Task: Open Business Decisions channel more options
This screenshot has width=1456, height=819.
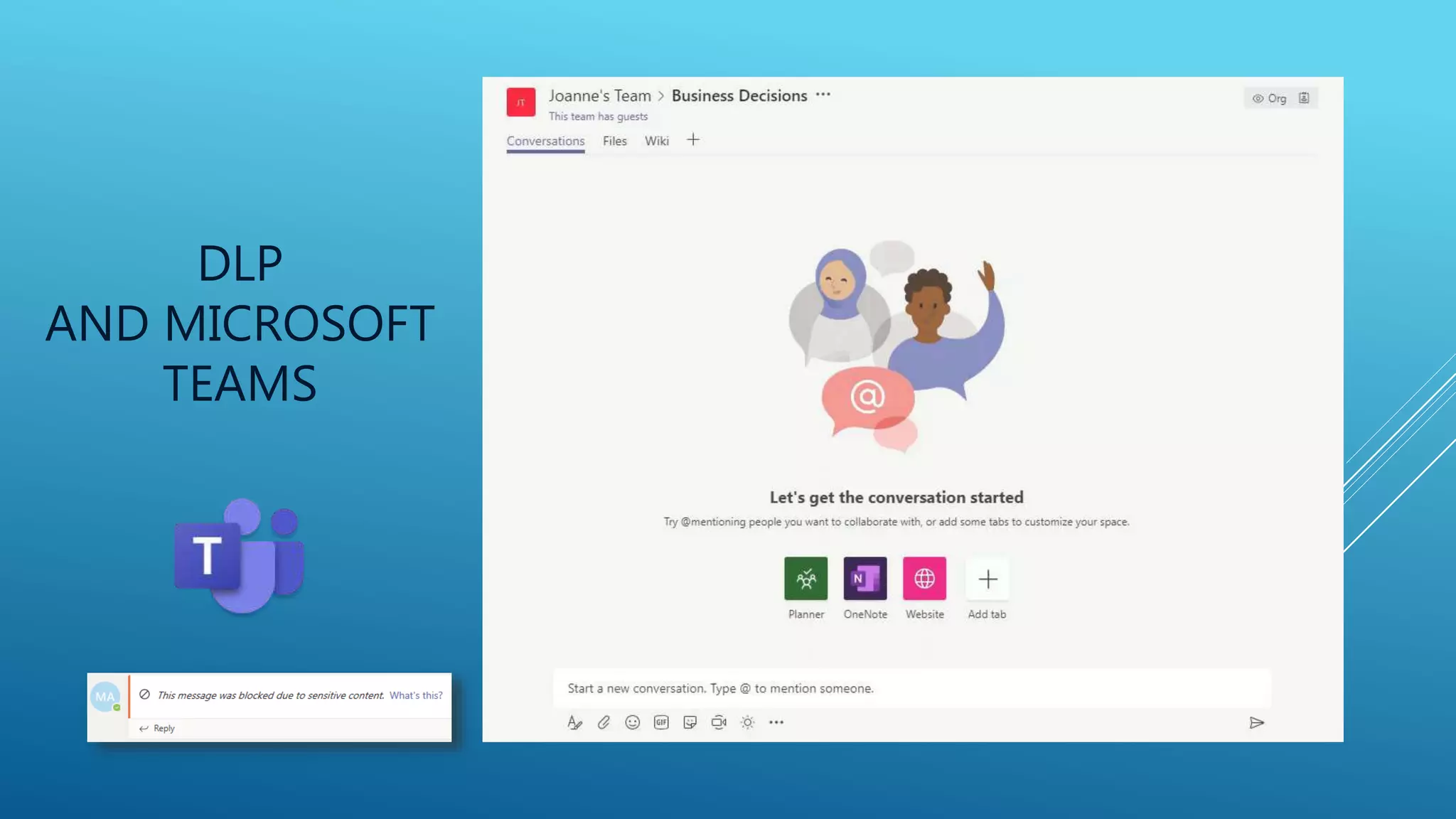Action: [823, 95]
